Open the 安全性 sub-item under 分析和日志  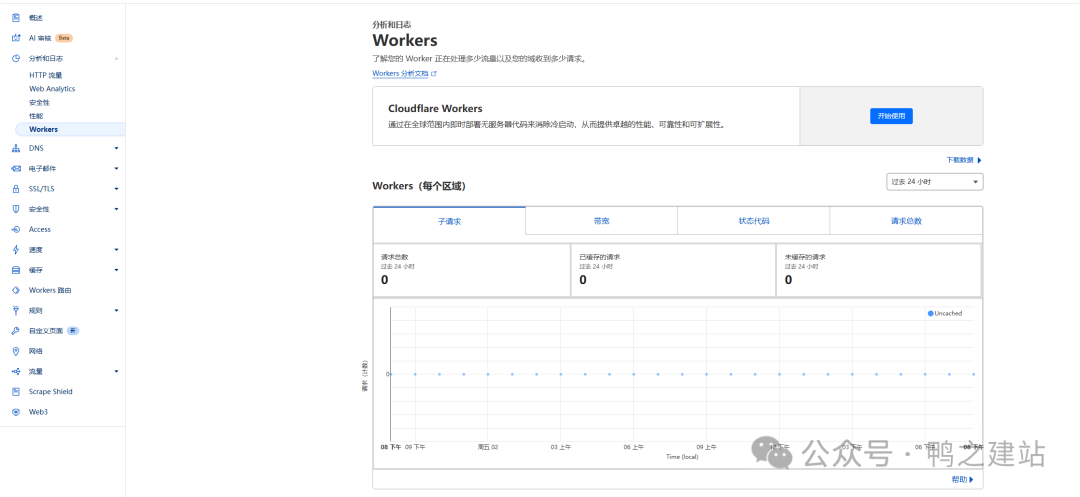coord(39,102)
